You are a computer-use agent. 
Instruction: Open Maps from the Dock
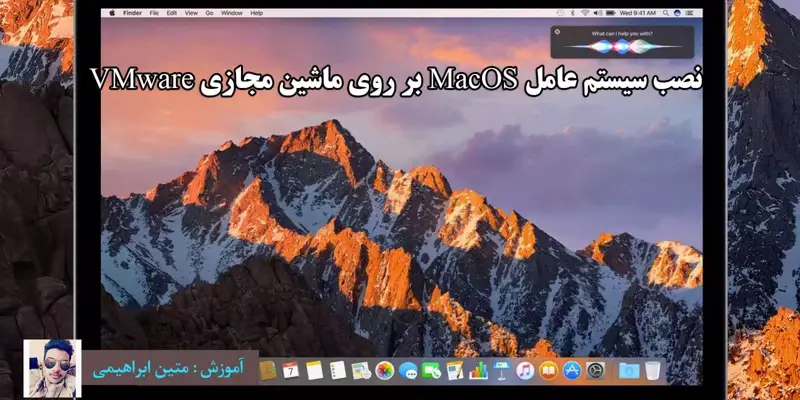point(361,370)
